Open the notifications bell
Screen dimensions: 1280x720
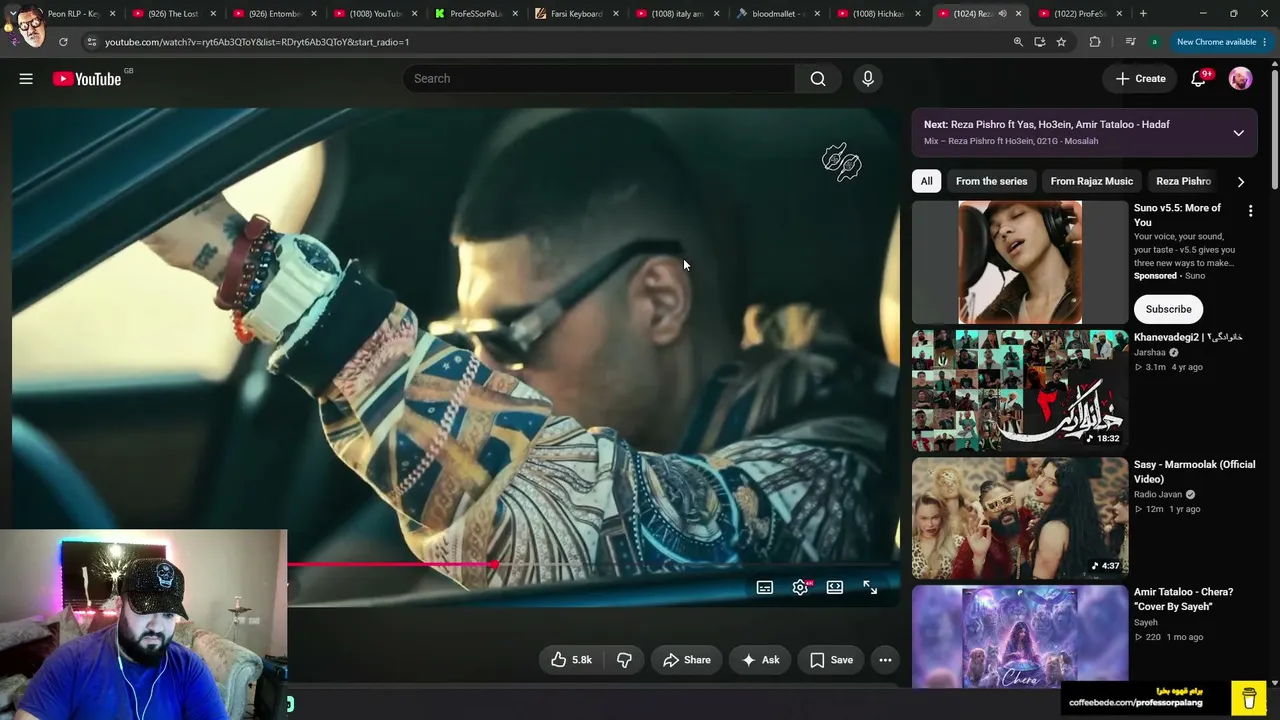1198,79
